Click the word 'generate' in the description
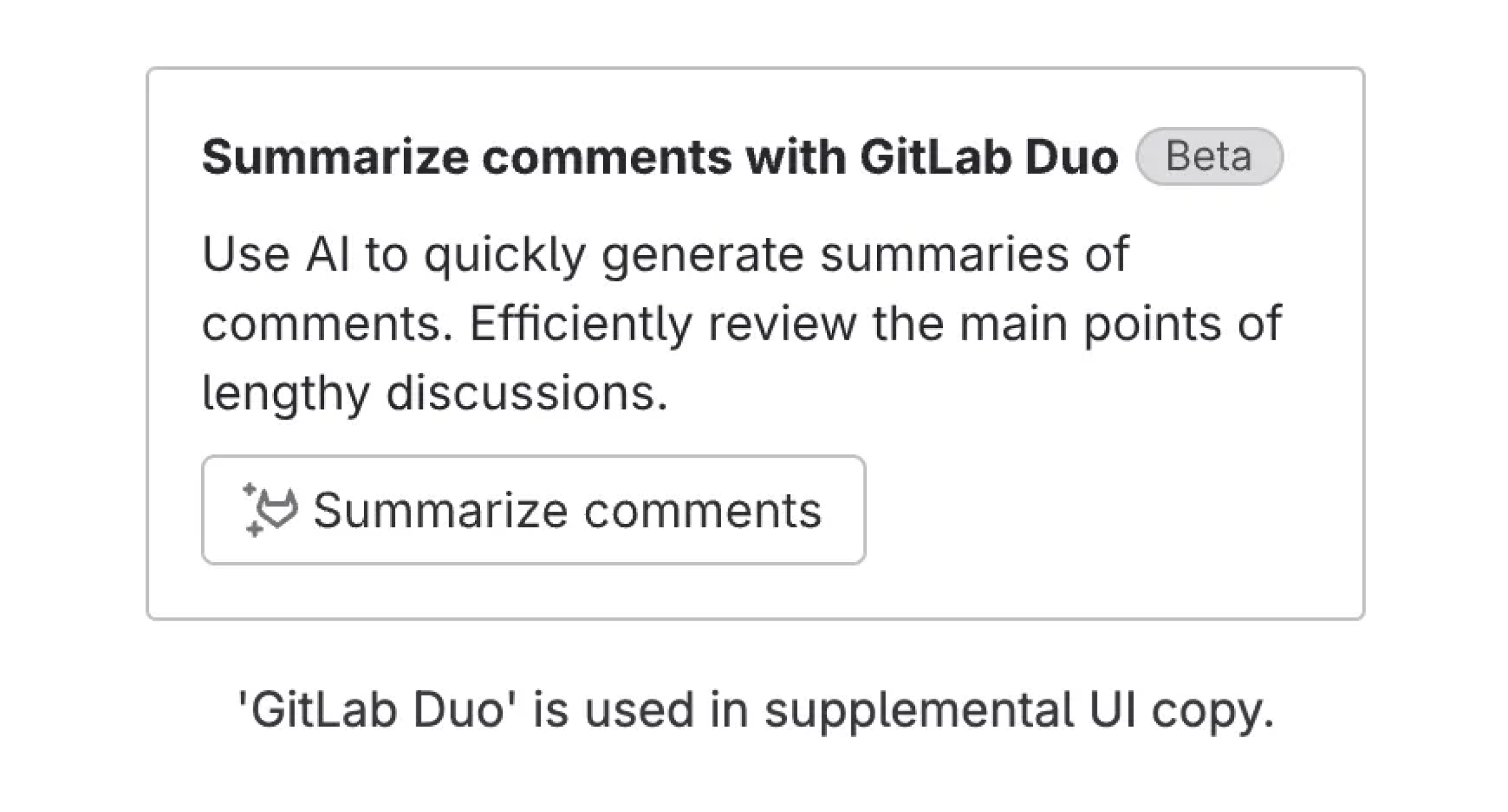Image resolution: width=1508 pixels, height=812 pixels. click(x=702, y=256)
